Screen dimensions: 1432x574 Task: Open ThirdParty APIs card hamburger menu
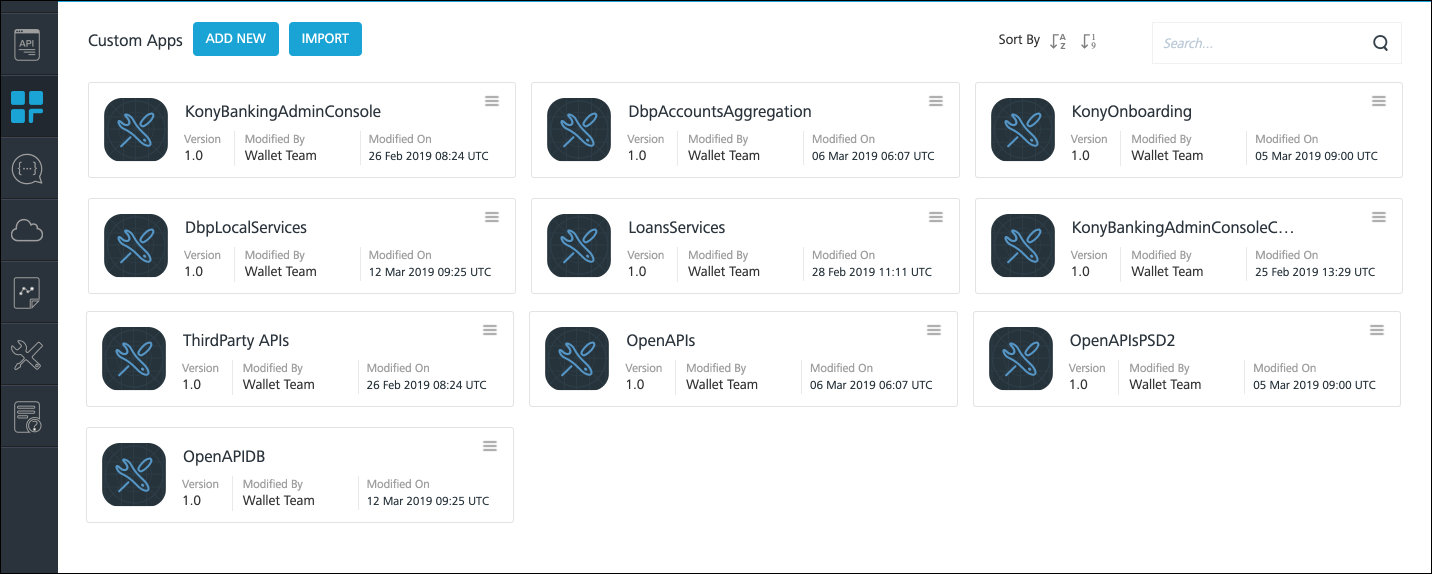pos(490,330)
